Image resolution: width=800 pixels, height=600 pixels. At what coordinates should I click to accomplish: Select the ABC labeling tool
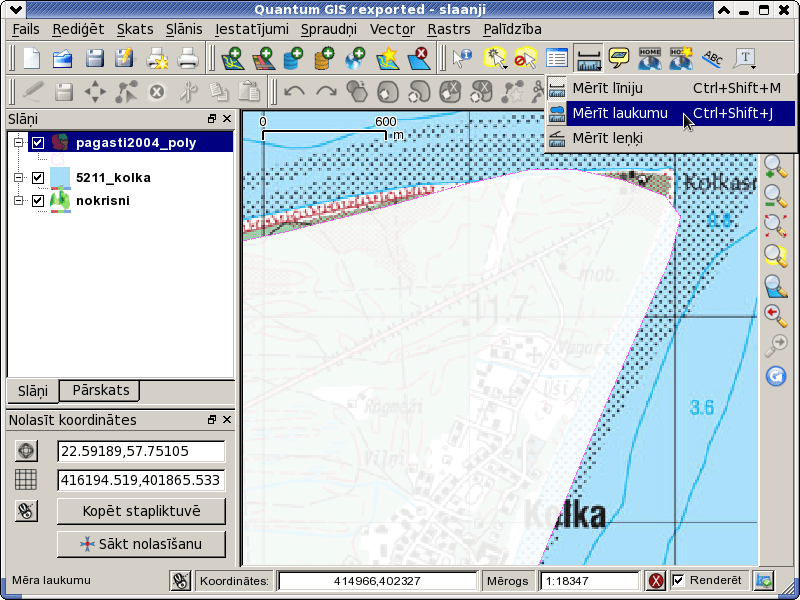point(712,58)
